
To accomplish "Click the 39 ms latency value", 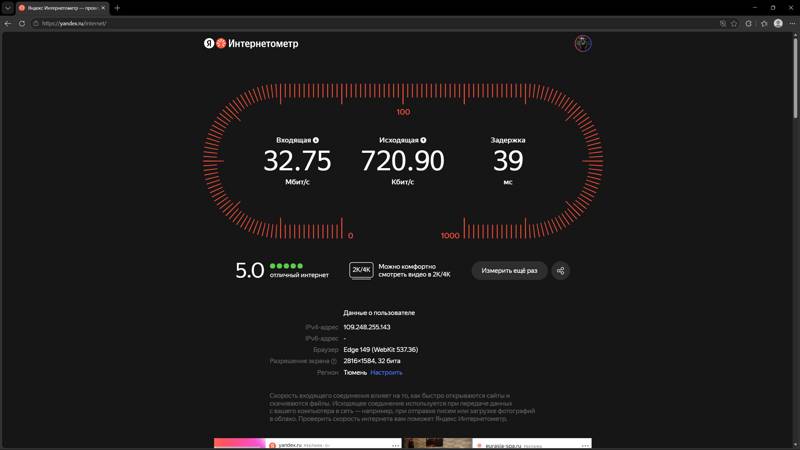I will pos(508,161).
